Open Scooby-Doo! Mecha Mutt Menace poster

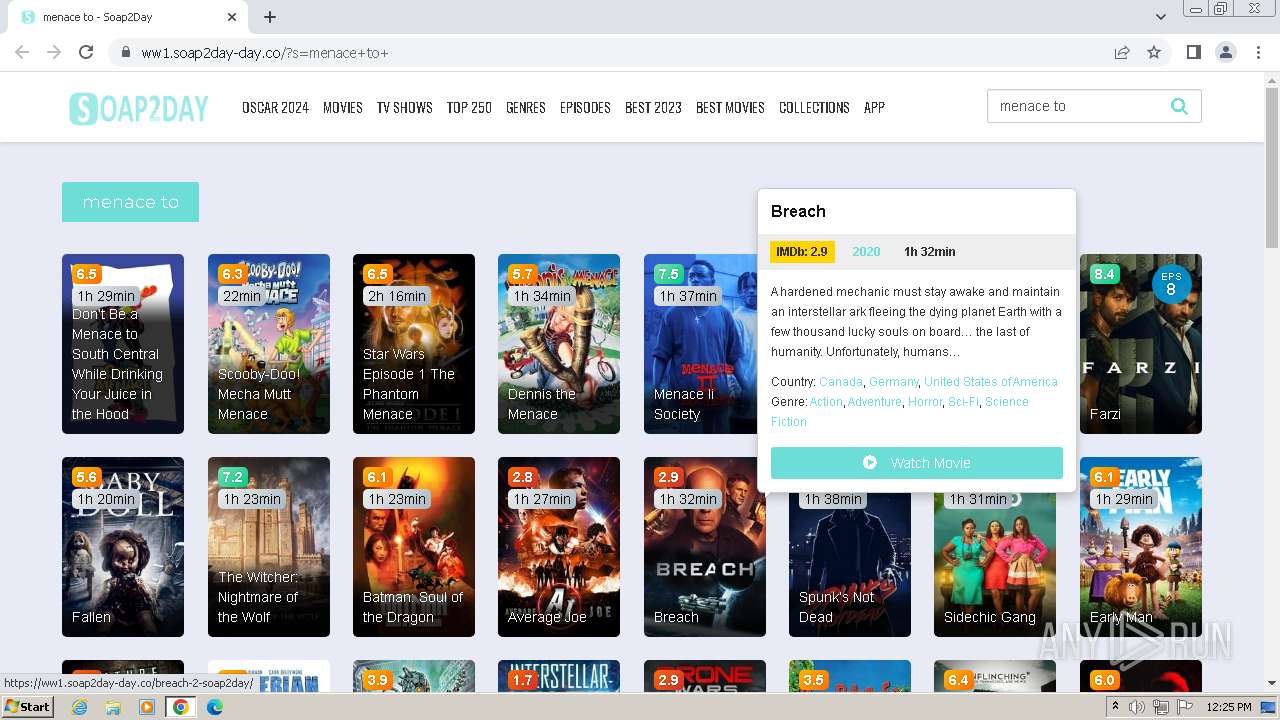269,344
